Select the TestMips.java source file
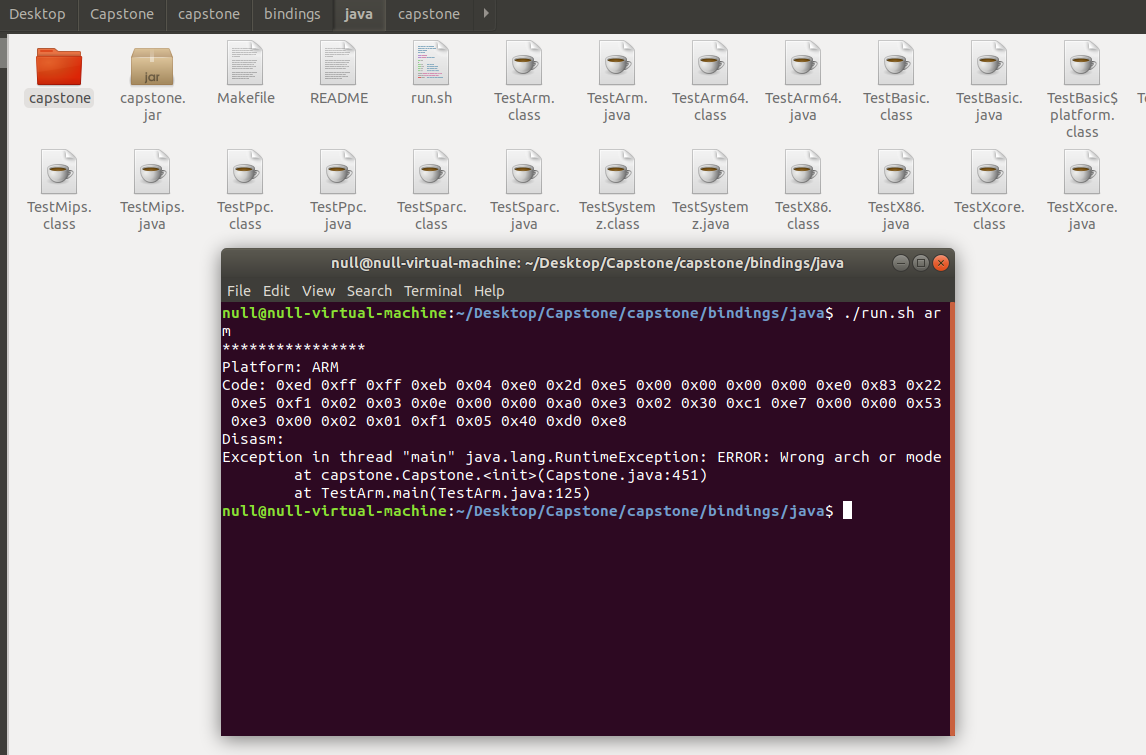The width and height of the screenshot is (1146, 755). point(152,170)
